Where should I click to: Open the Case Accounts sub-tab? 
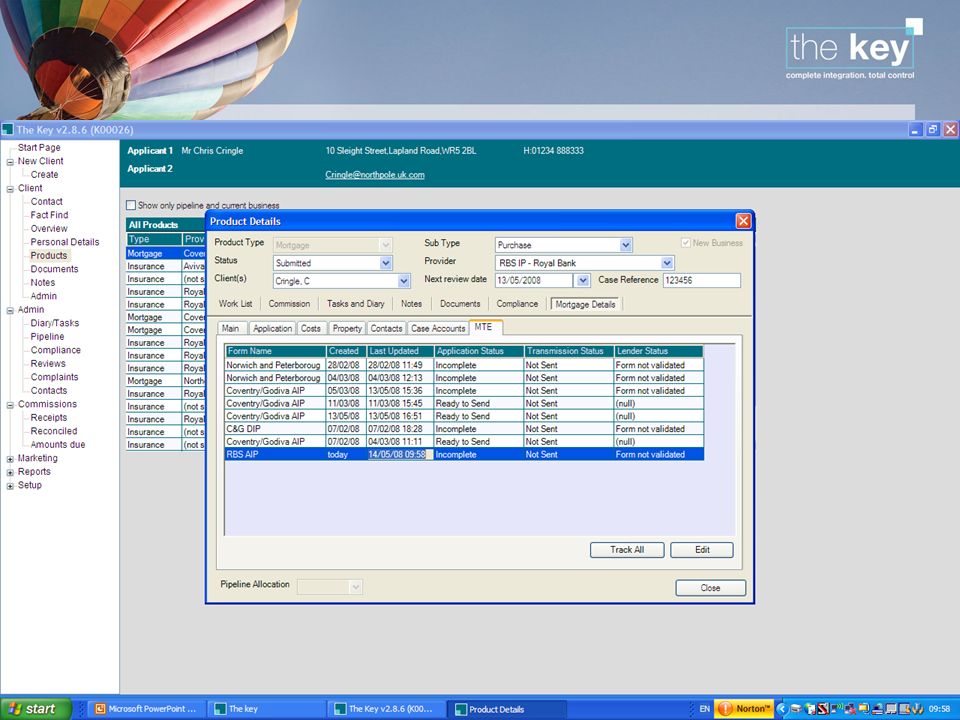click(x=438, y=328)
